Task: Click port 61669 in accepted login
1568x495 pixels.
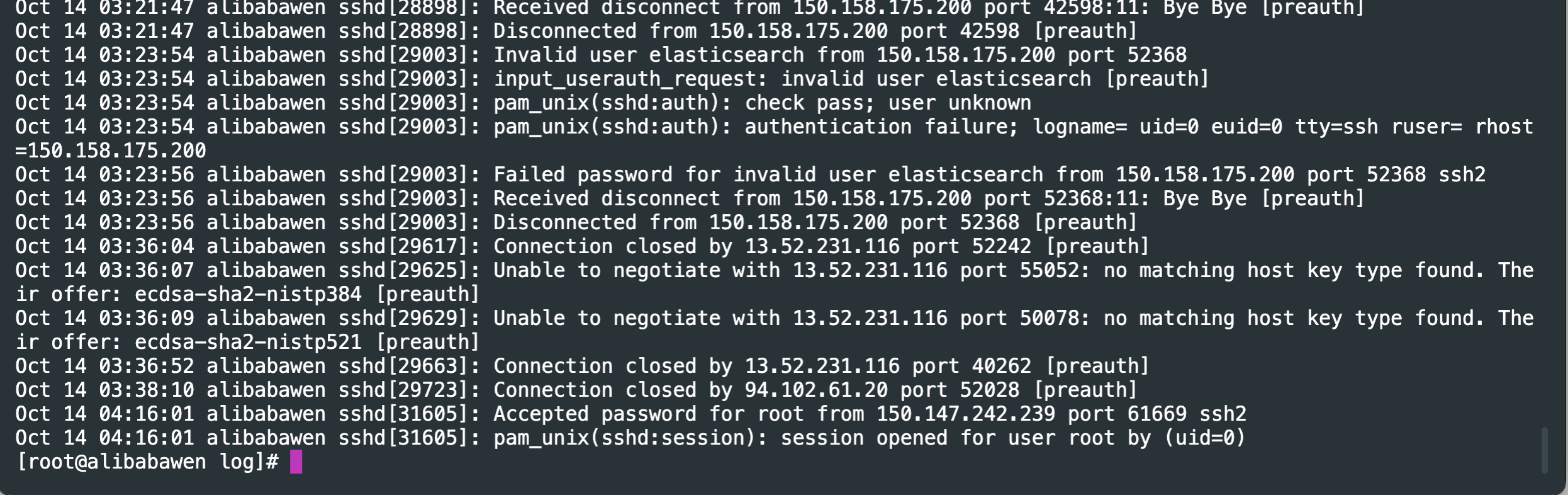Action: tap(1127, 414)
